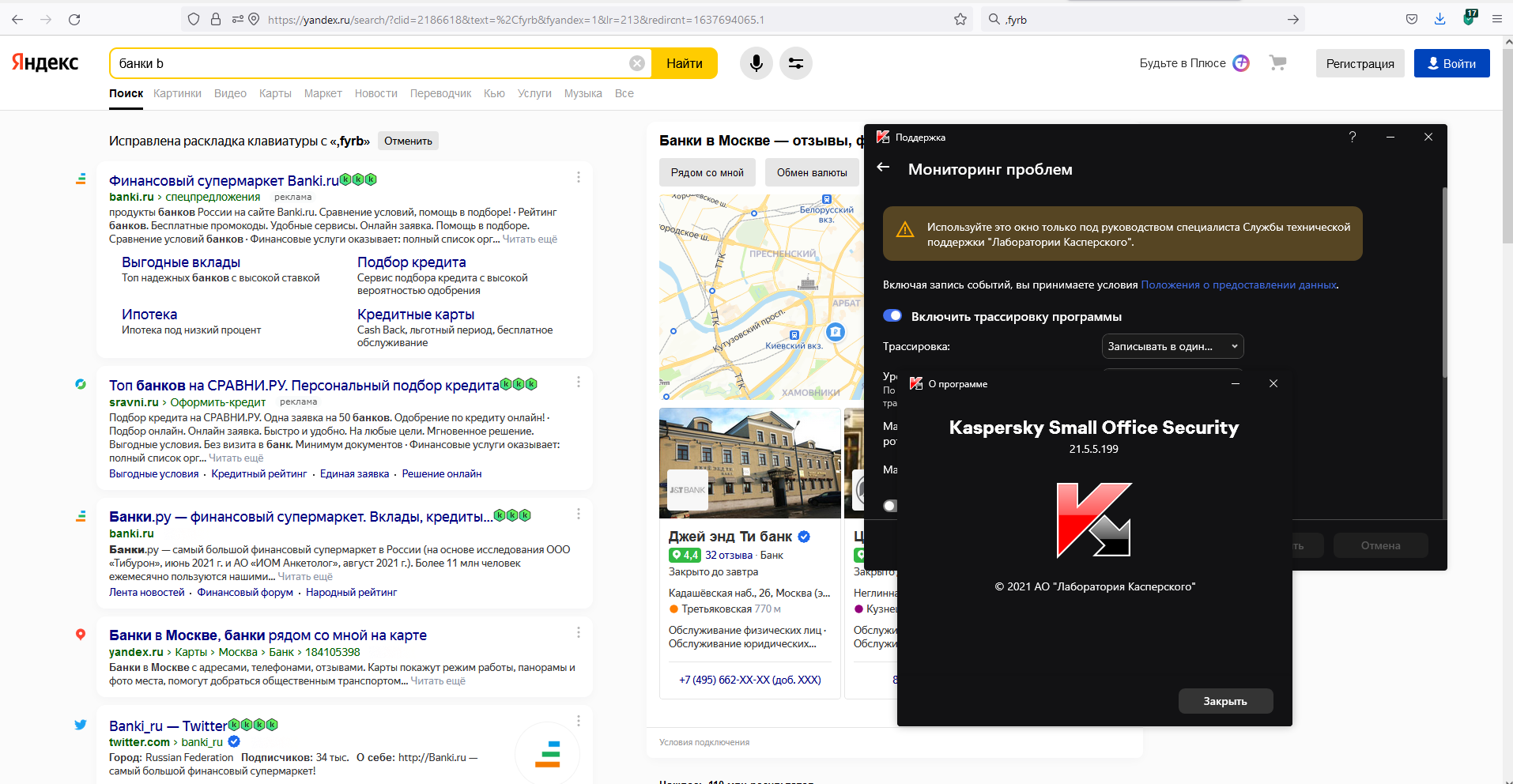Open the Единая заявка sublink
Image resolution: width=1513 pixels, height=784 pixels.
[x=354, y=473]
